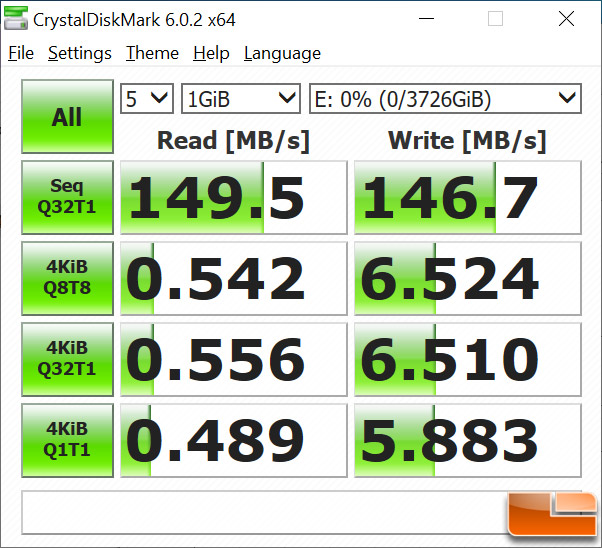Open the Language menu

(282, 53)
